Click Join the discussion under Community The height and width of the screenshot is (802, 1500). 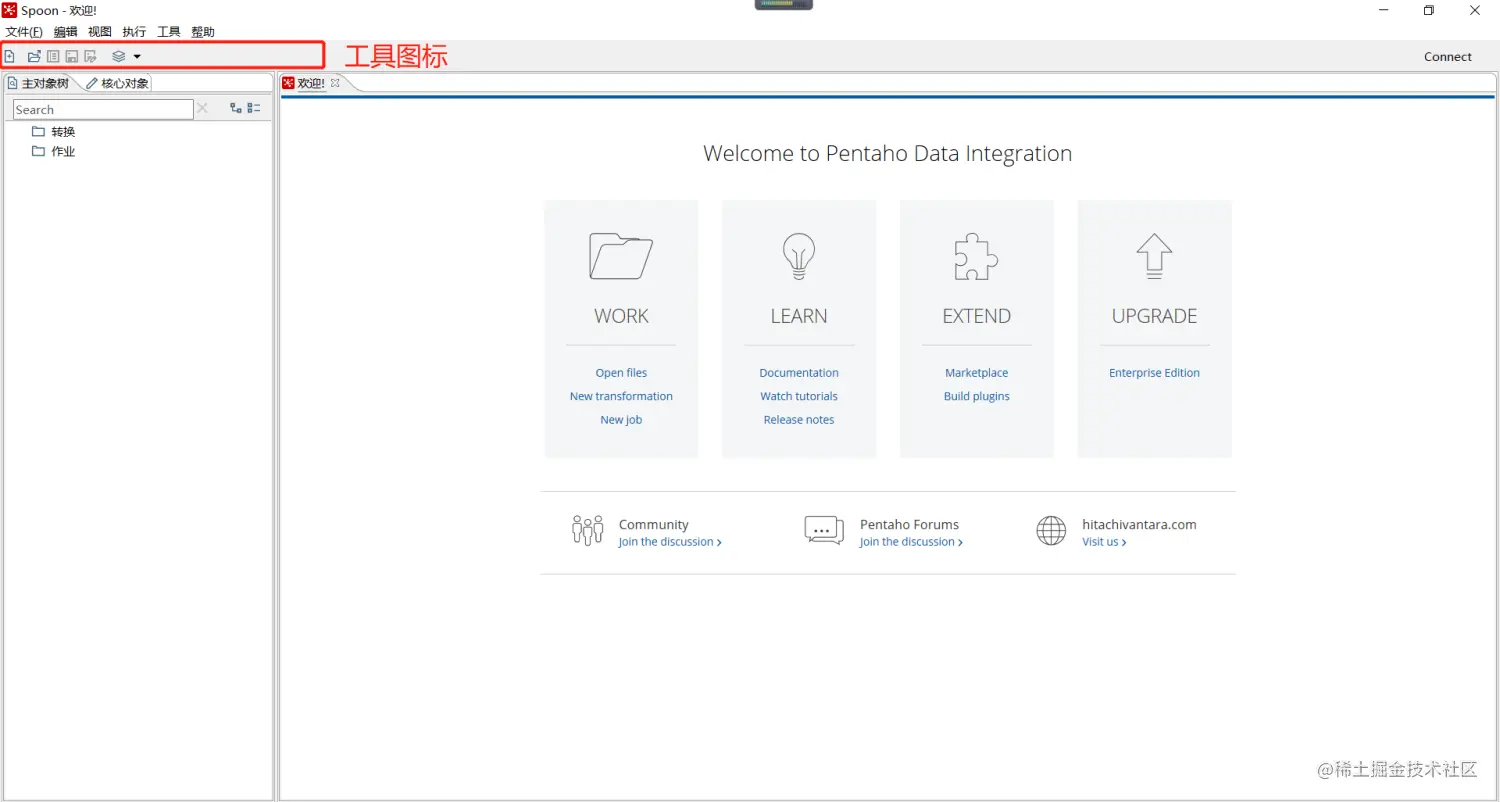coord(670,542)
